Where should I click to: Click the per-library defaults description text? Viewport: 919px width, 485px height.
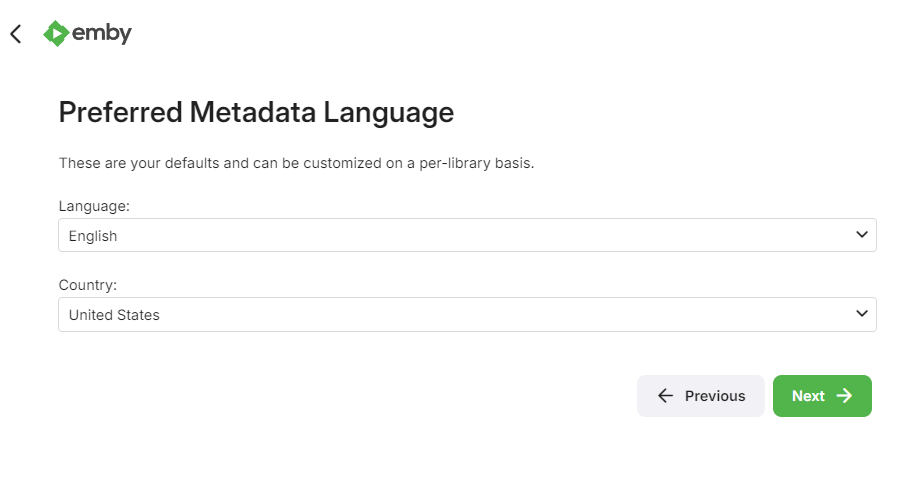(296, 163)
